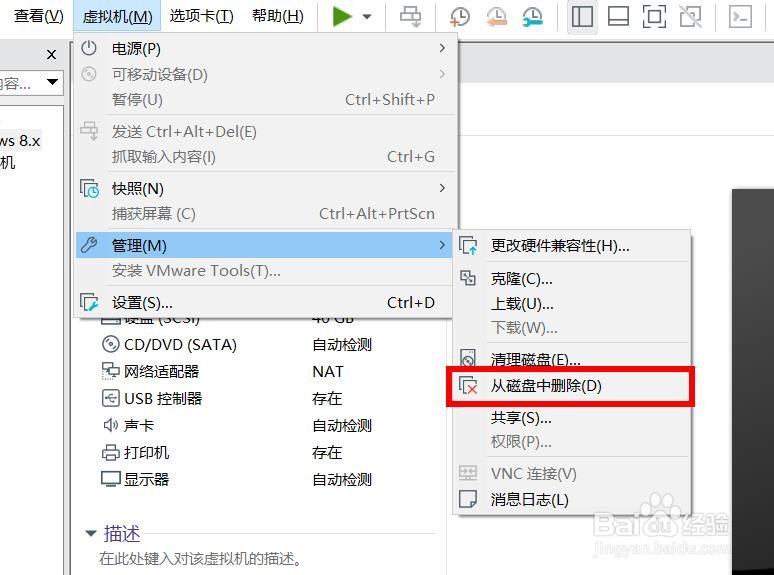Click the NAT network value
Viewport: 774px width, 575px height.
point(328,371)
